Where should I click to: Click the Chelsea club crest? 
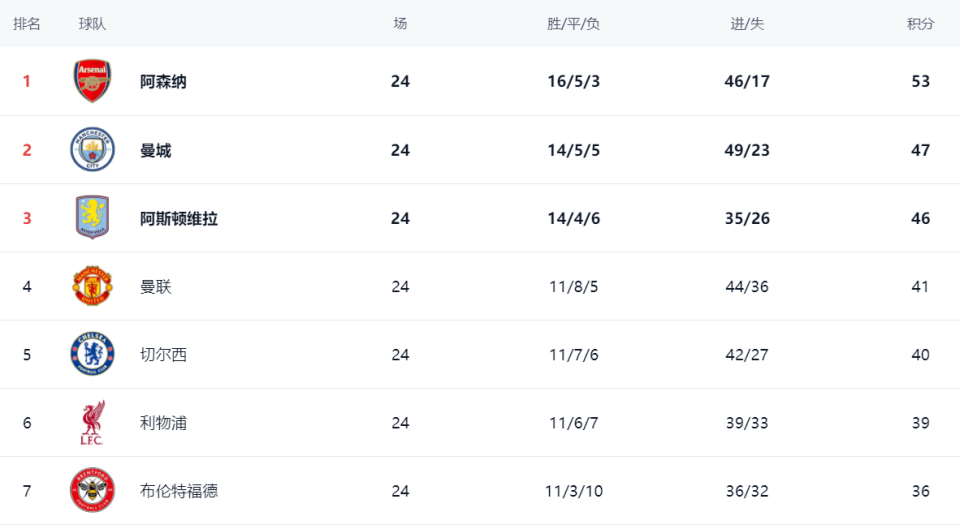93,355
